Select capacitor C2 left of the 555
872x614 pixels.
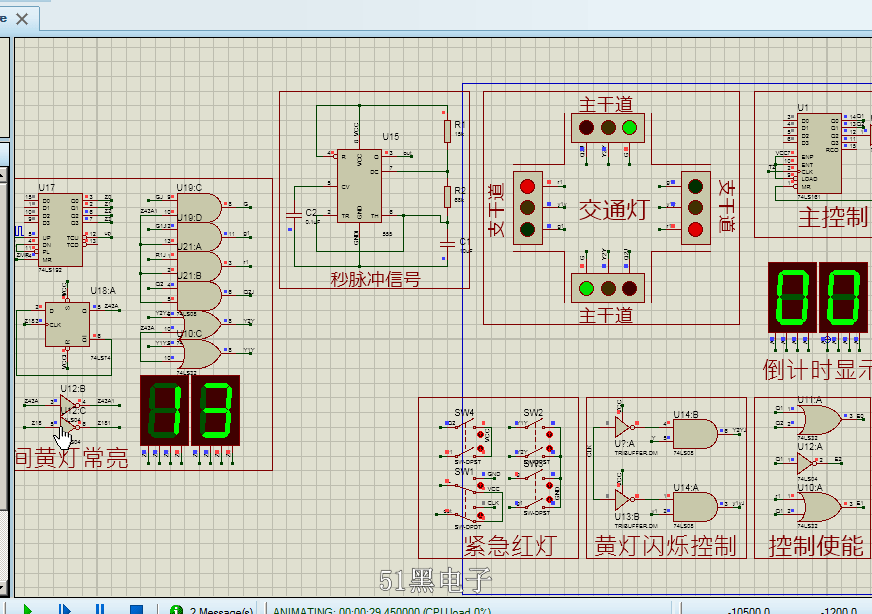(294, 214)
